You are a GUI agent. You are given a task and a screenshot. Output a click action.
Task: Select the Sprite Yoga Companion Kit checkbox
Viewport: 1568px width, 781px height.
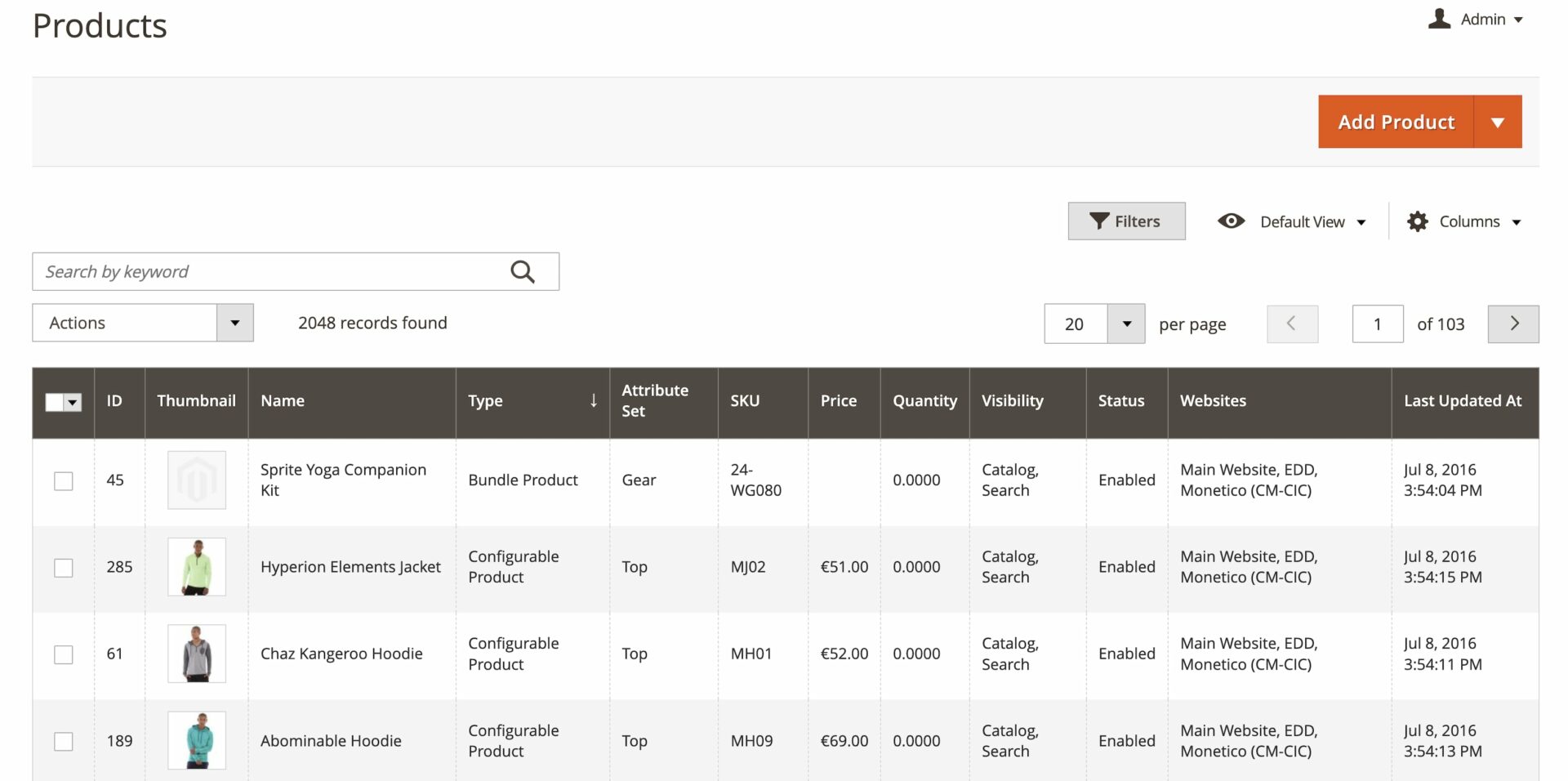(x=63, y=480)
